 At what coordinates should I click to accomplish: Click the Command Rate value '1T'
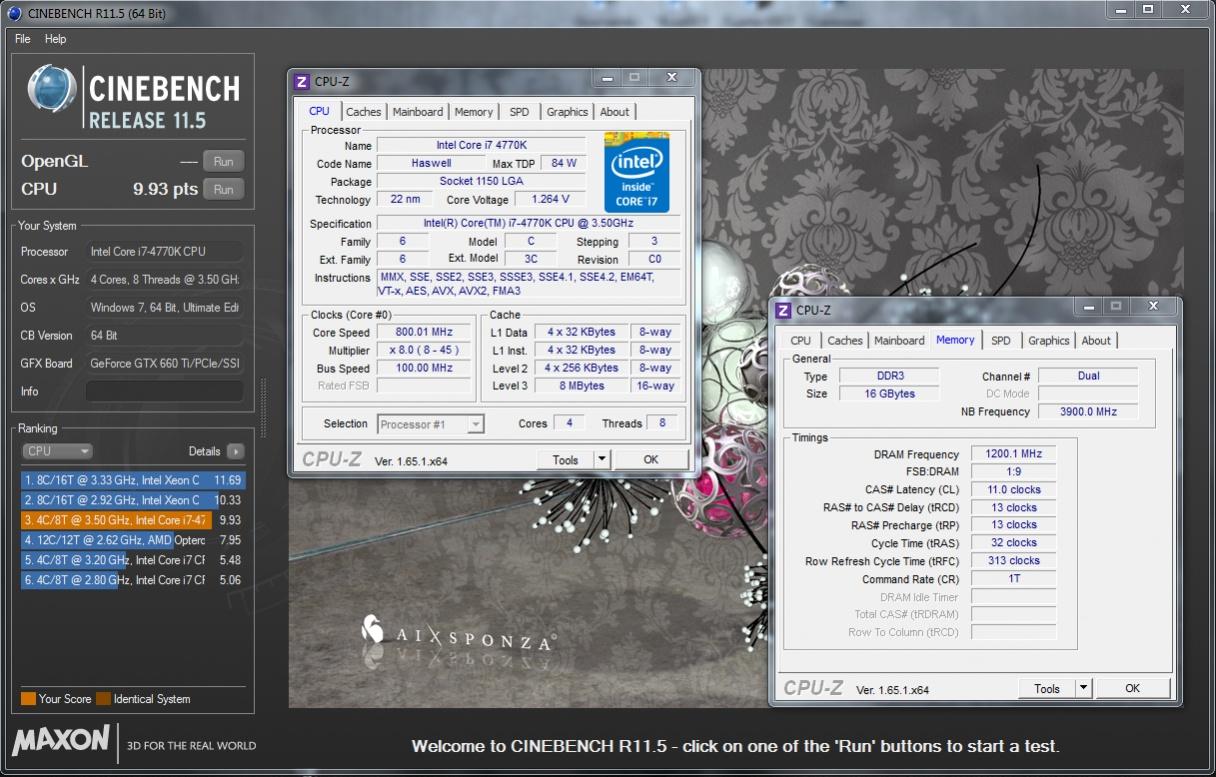1013,579
